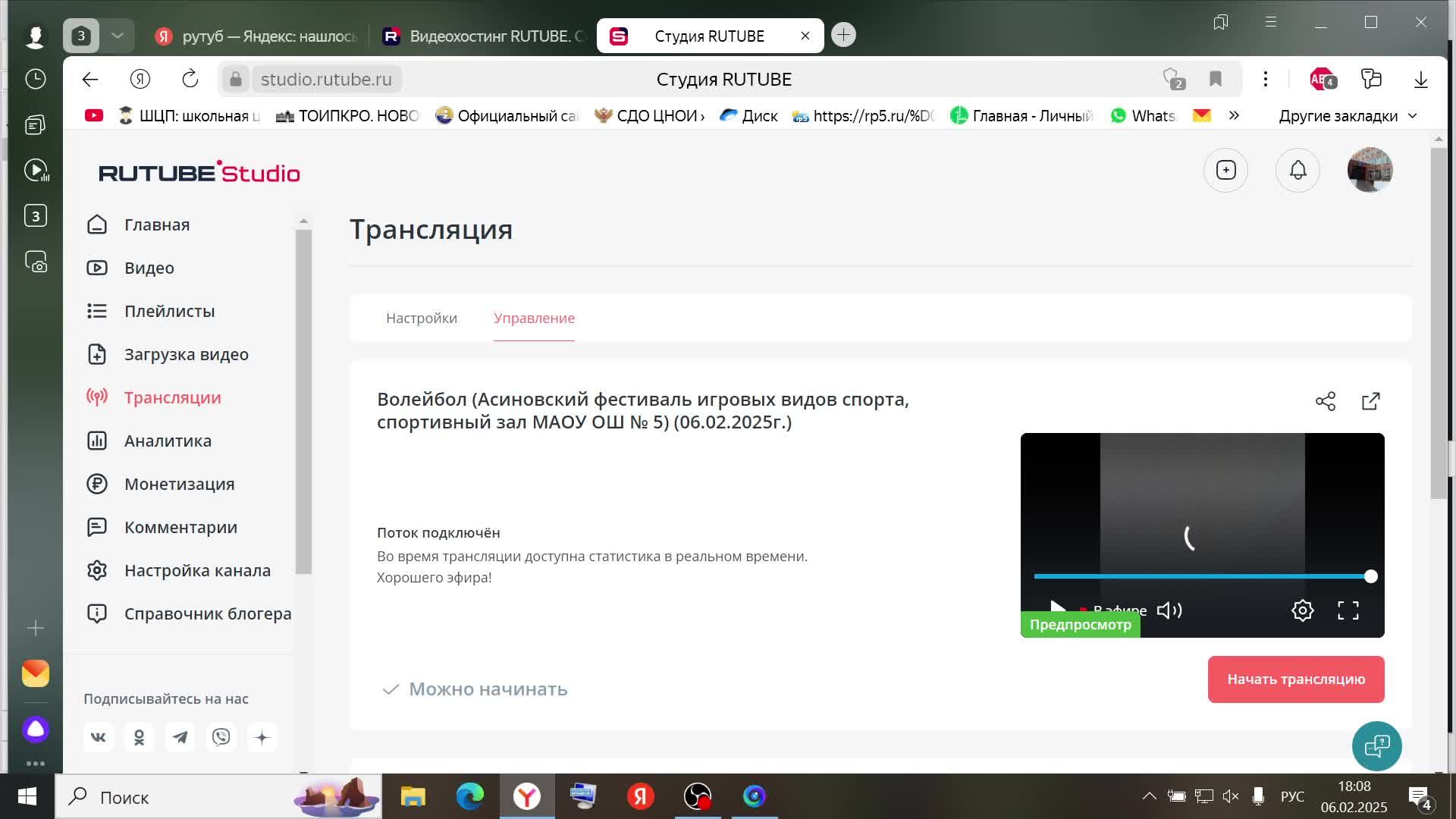The image size is (1456, 819).
Task: Click the preview player progress slider
Action: pos(1202,576)
